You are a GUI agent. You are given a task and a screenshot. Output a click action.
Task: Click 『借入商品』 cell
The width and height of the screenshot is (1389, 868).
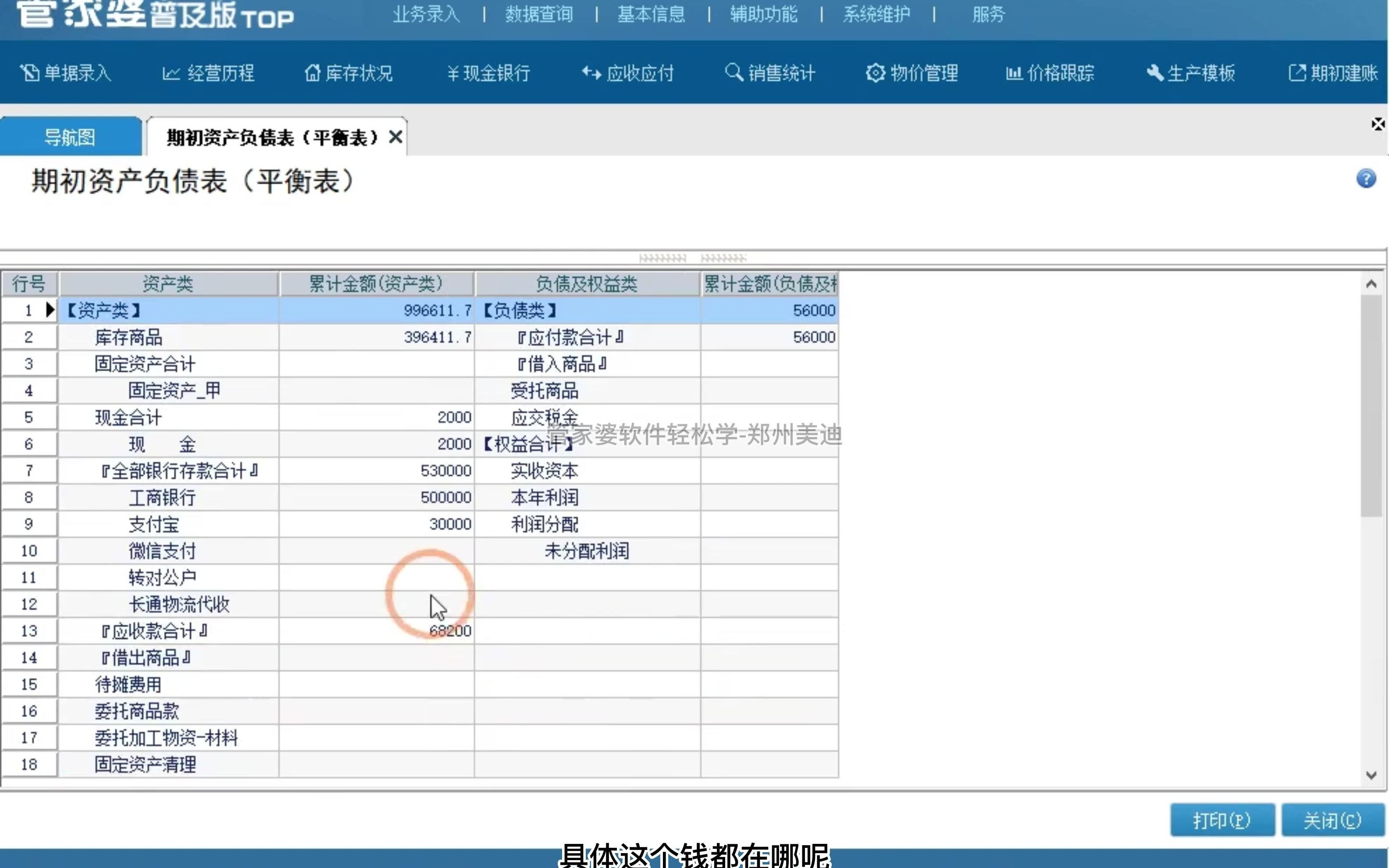[587, 364]
